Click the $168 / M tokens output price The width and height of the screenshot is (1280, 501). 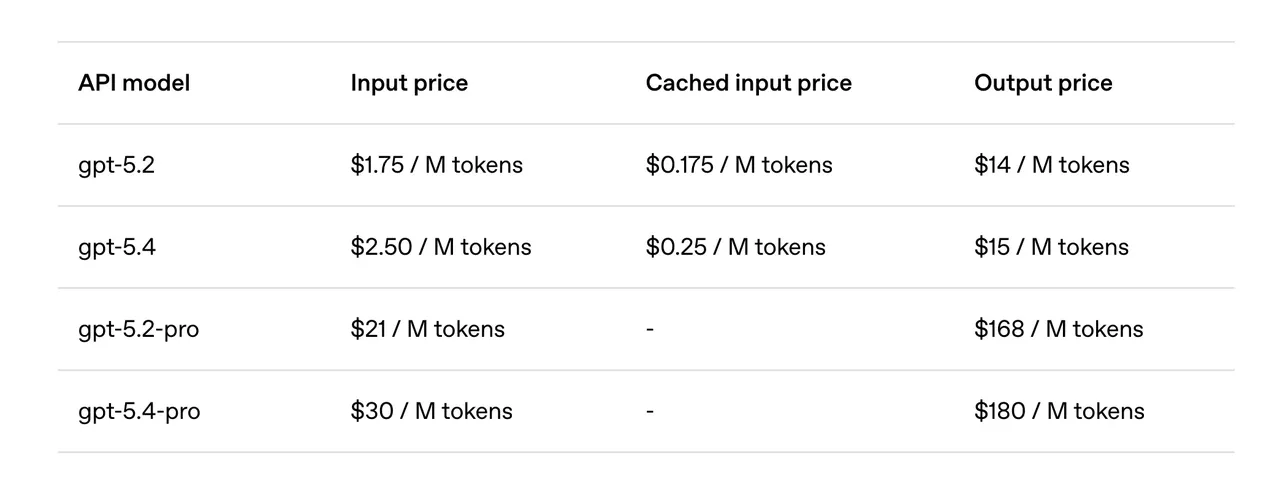[1058, 329]
